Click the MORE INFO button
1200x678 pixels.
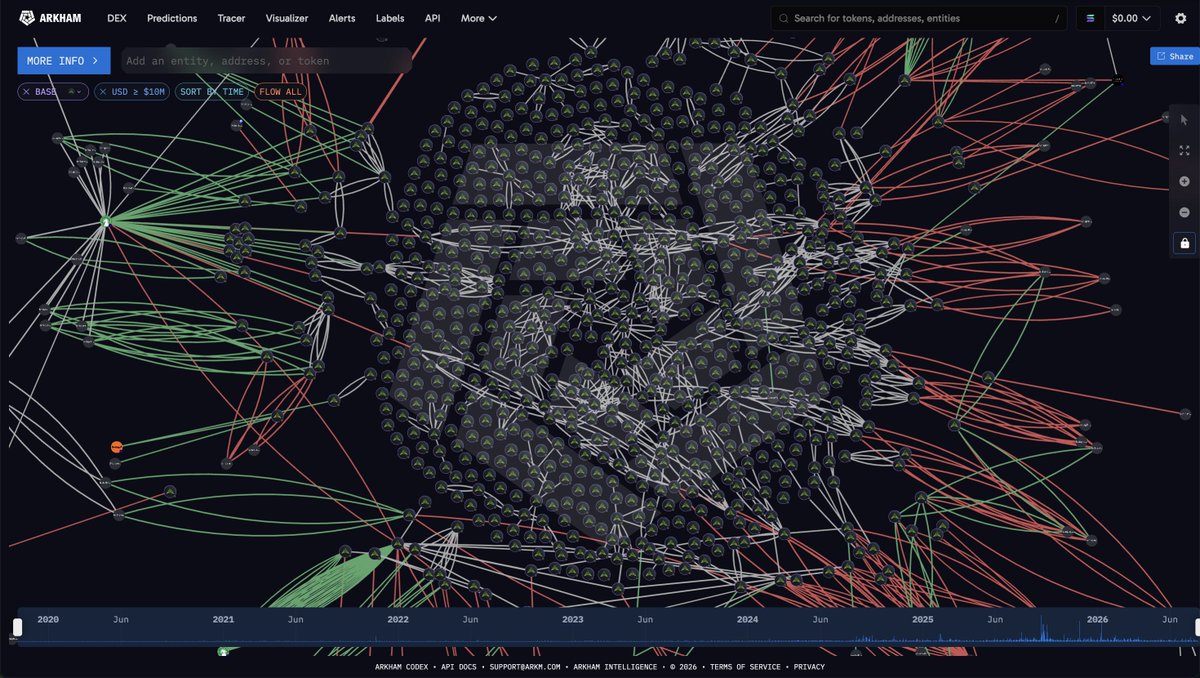click(63, 61)
